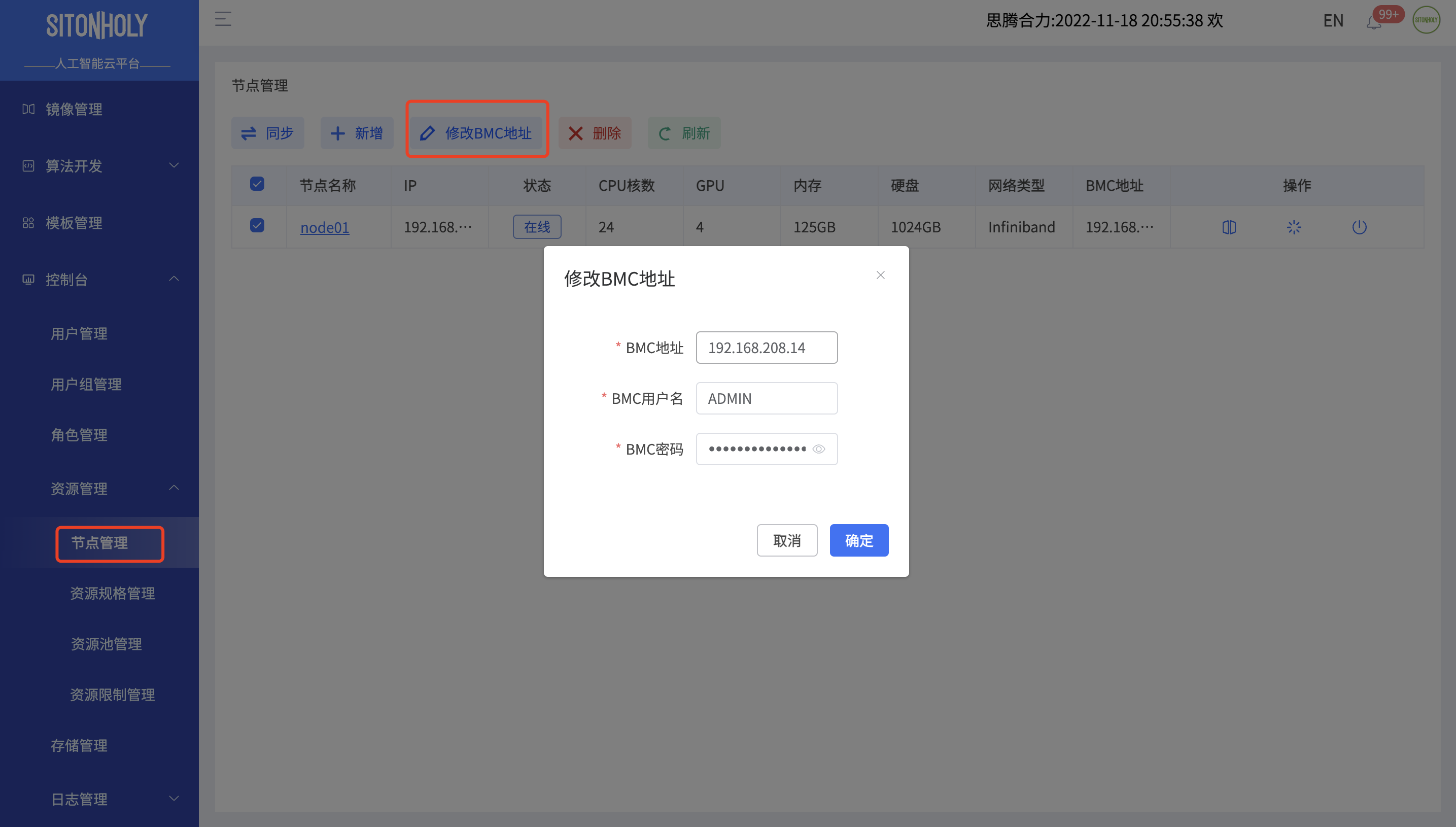Go to 用户管理
Screen dimensions: 1456x827
tap(79, 333)
